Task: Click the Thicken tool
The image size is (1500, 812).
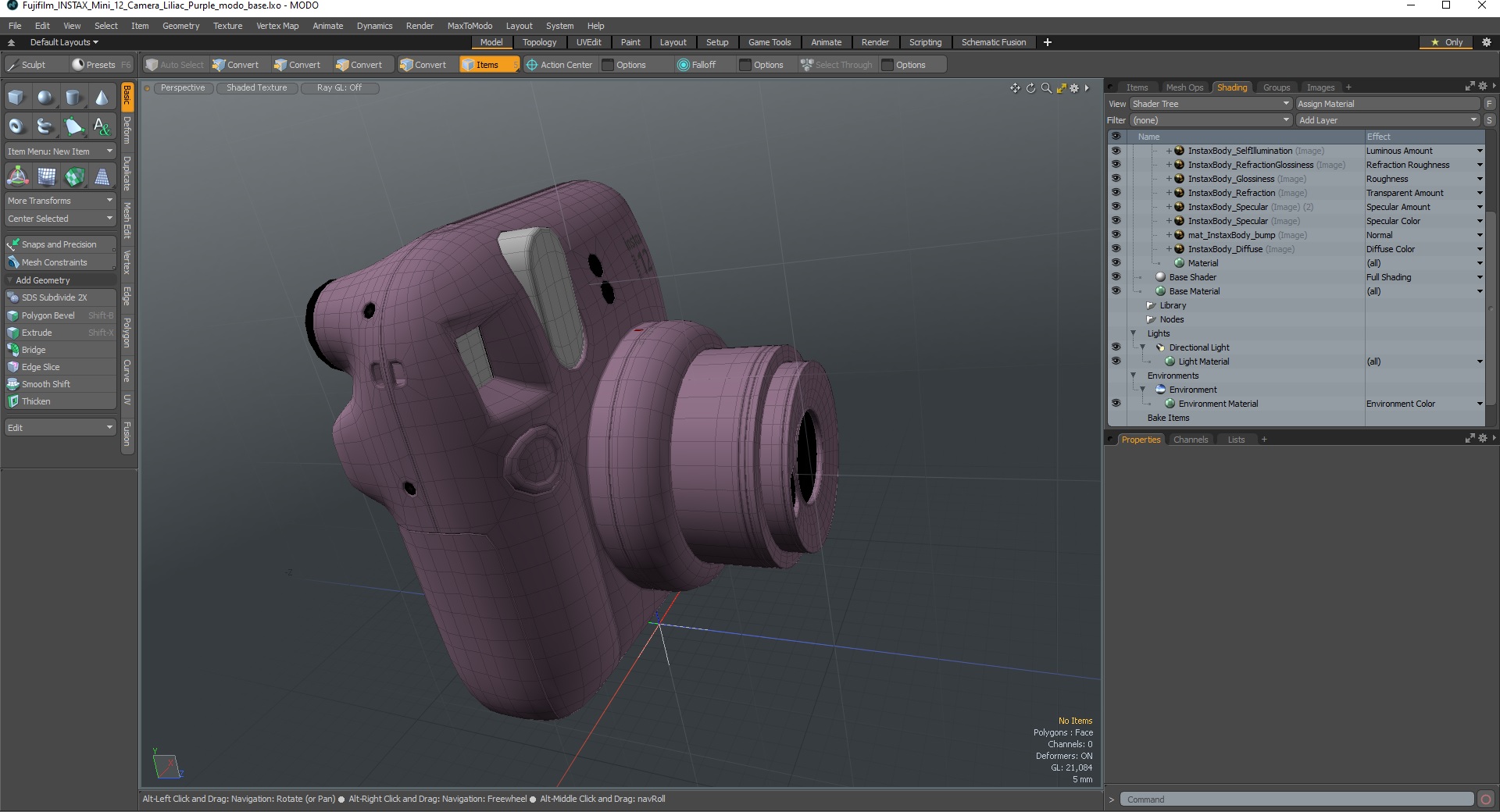Action: pyautogui.click(x=60, y=401)
